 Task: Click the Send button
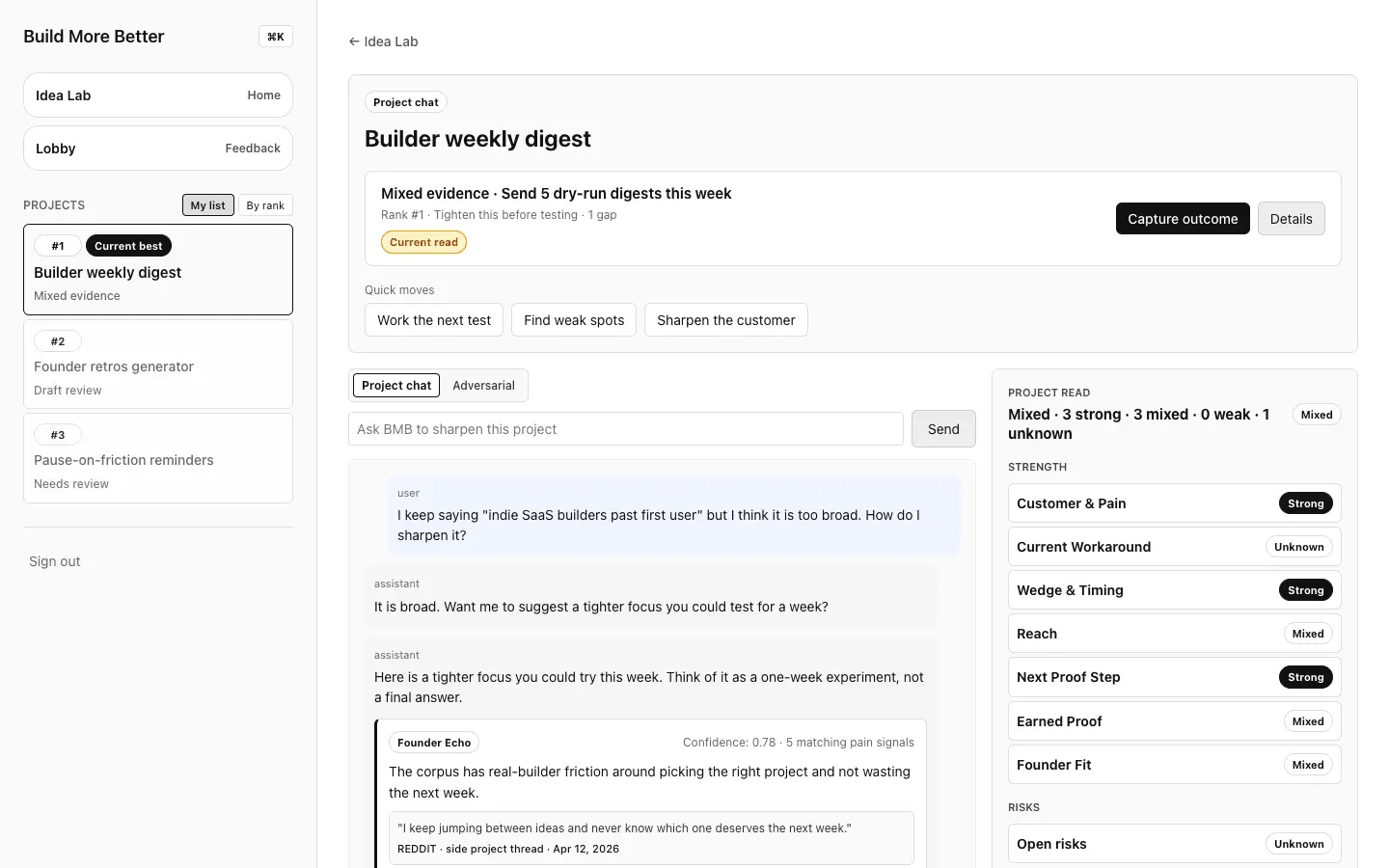point(943,429)
